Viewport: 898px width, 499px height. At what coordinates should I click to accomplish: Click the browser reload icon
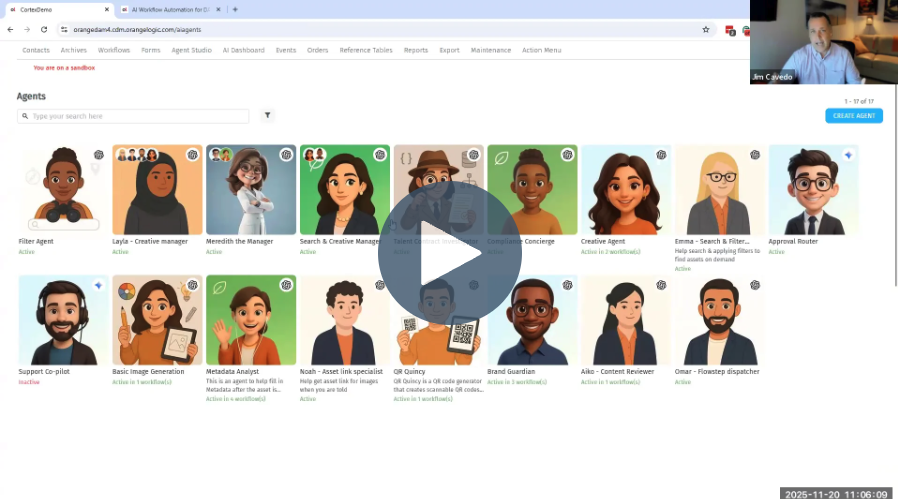44,30
